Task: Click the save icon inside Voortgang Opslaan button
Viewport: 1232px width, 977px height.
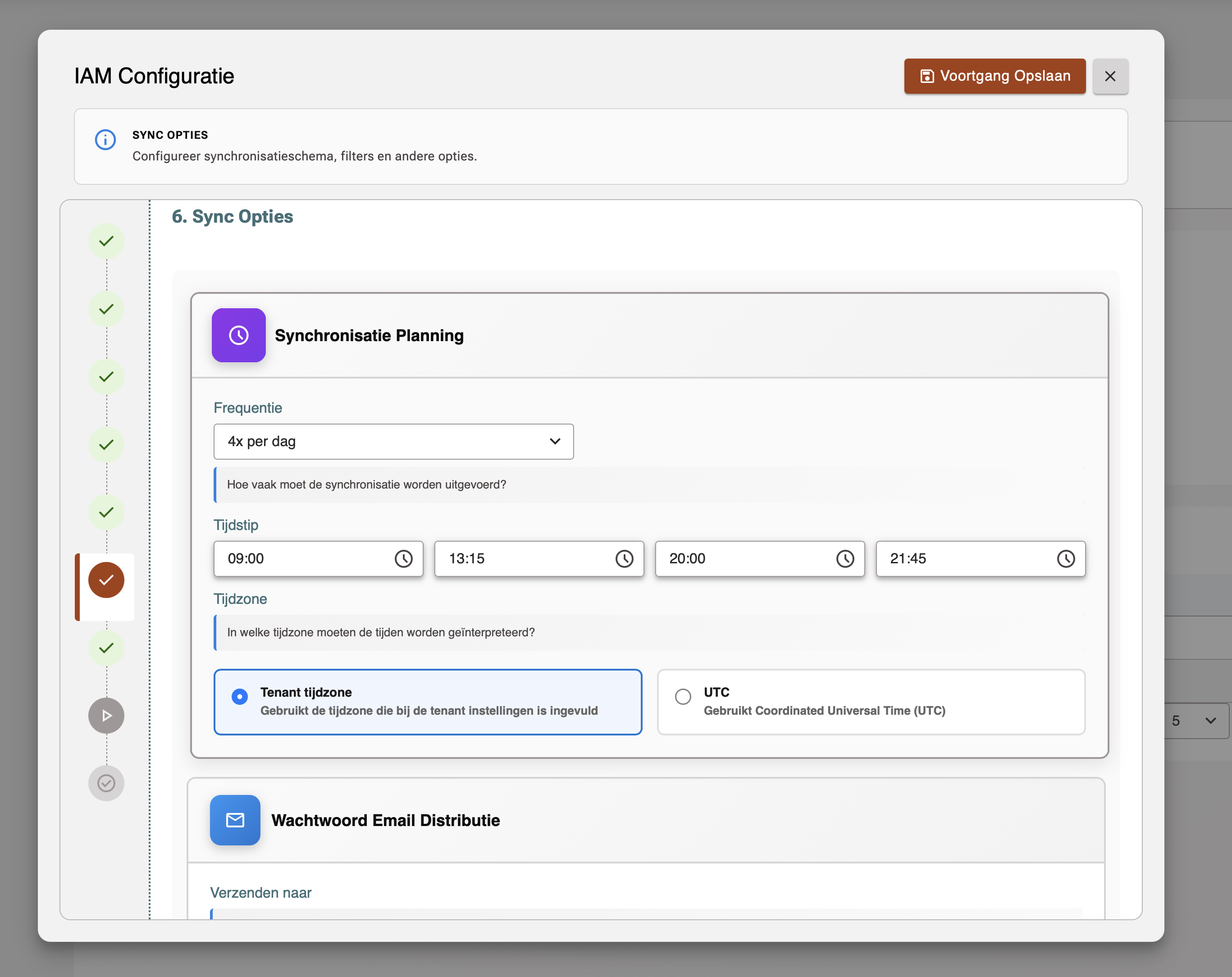Action: pyautogui.click(x=926, y=75)
